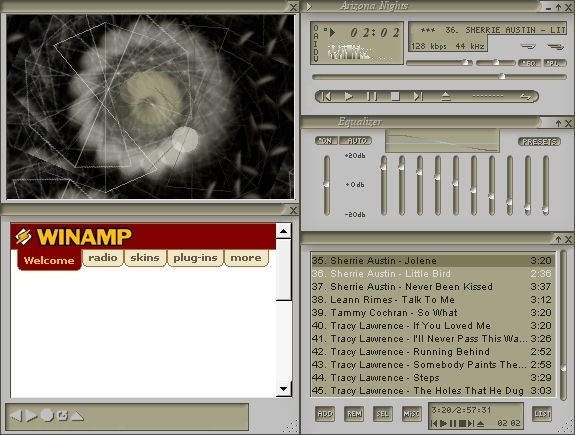Click the playlist mini next track icon
The height and width of the screenshot is (435, 575).
(471, 423)
